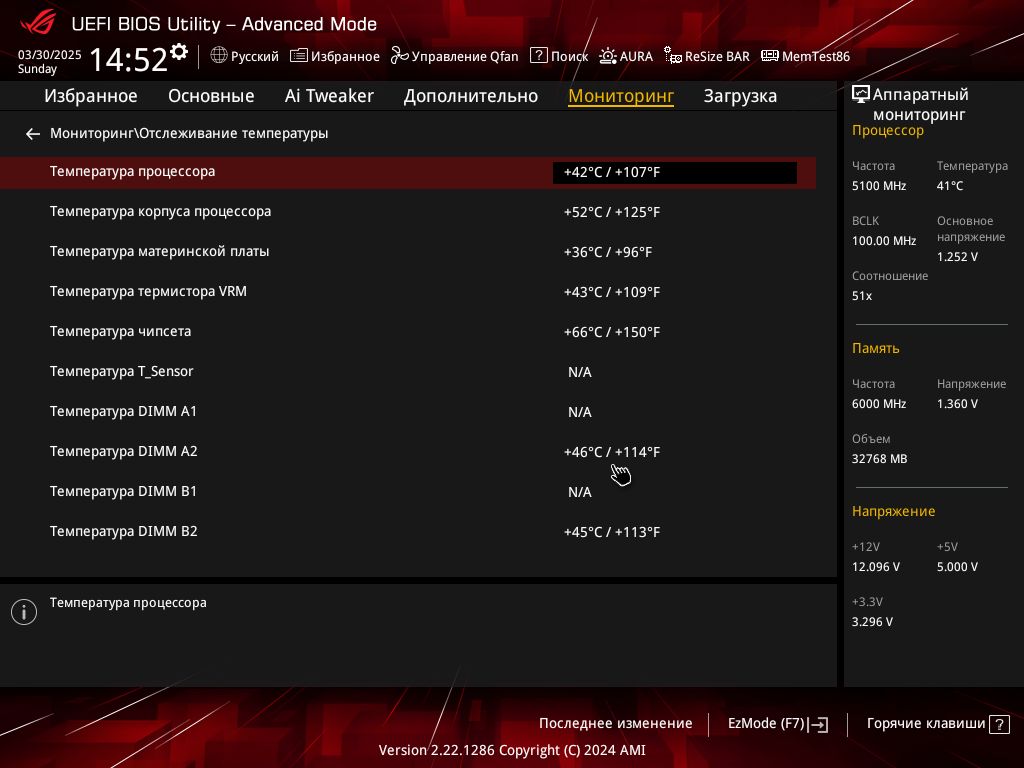Change language via Русский label
Screen dimensions: 1024x768
[x=255, y=57]
